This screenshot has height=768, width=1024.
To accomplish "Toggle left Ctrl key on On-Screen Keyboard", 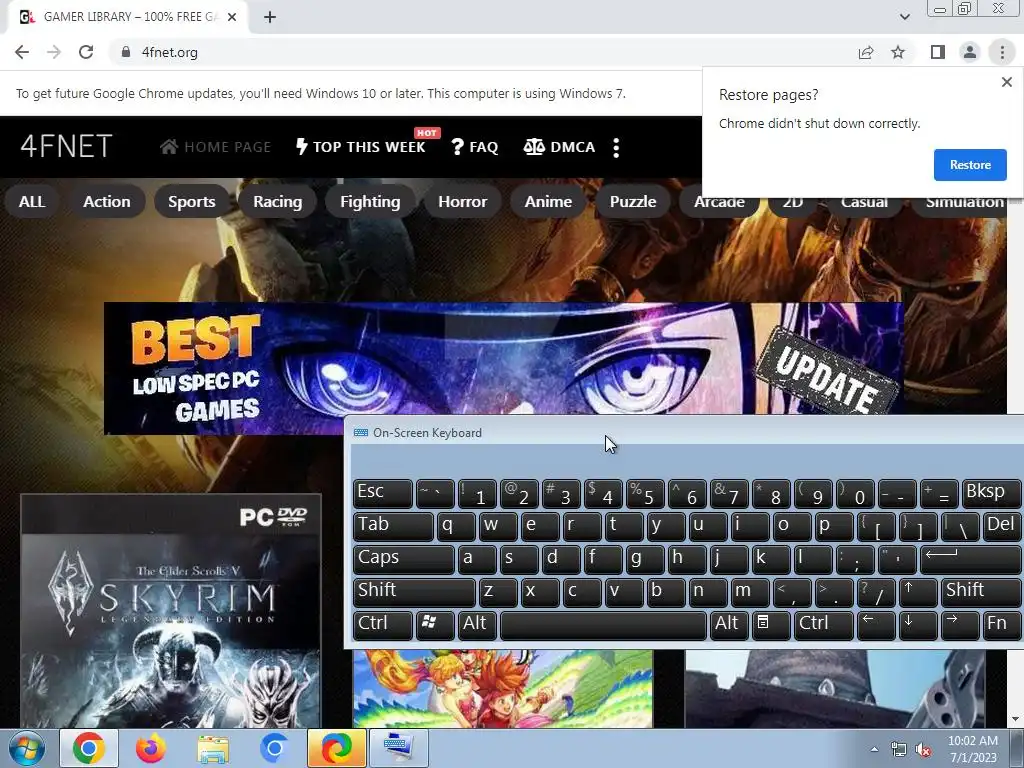I will coord(383,624).
